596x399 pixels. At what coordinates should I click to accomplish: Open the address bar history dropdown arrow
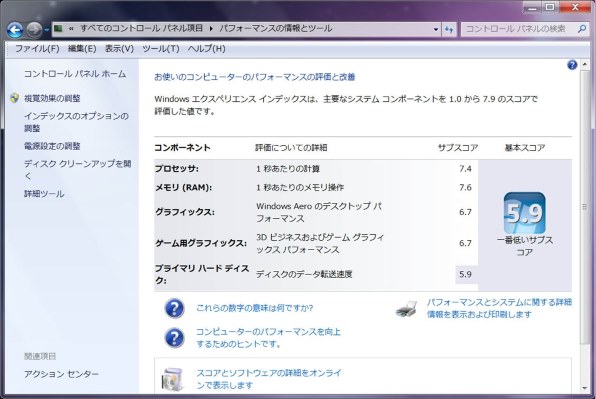point(436,29)
